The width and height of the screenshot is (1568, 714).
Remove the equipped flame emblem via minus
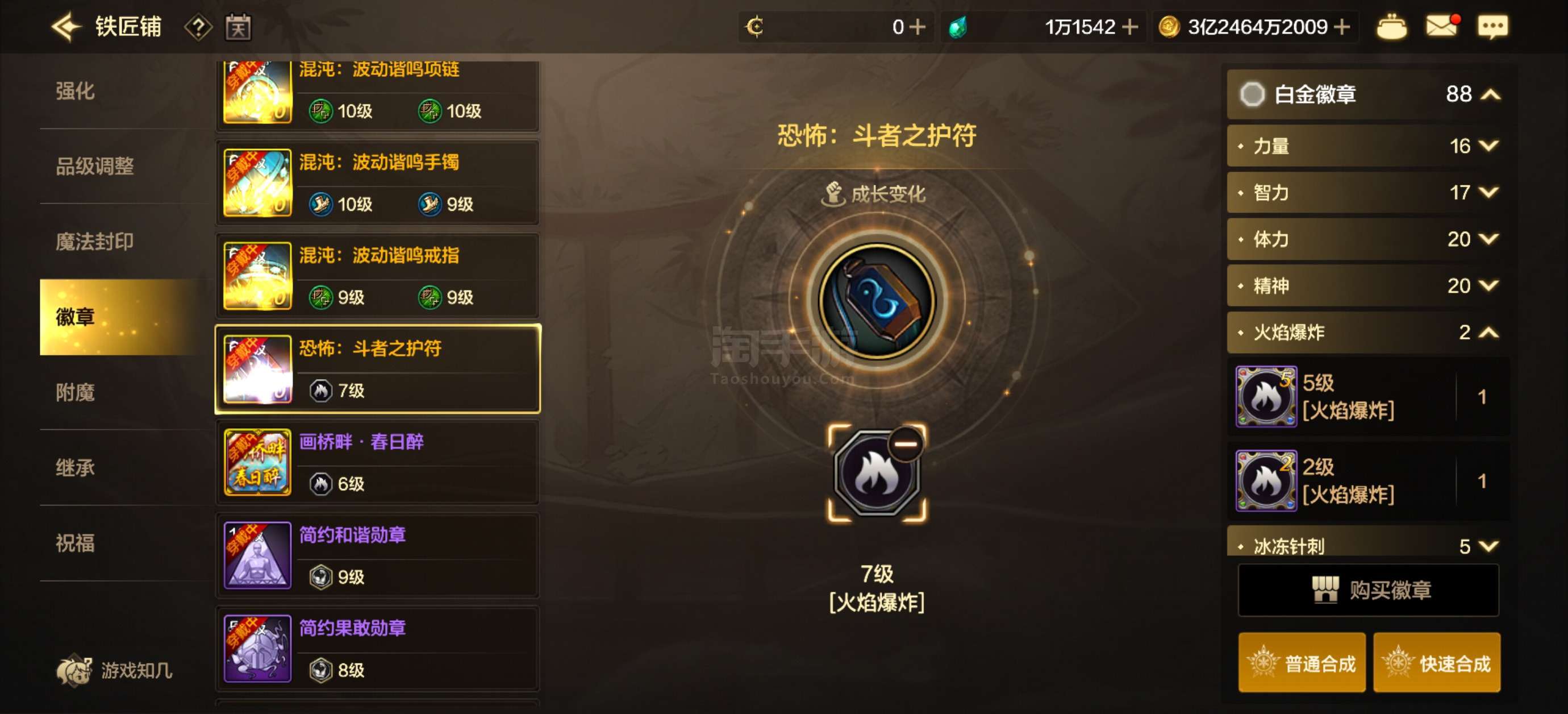coord(905,443)
